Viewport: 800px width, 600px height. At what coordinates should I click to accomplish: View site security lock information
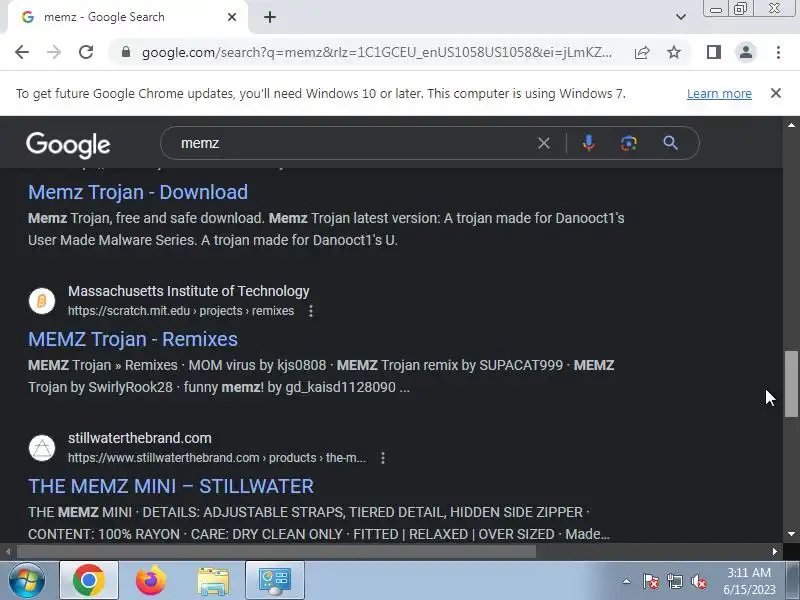126,52
